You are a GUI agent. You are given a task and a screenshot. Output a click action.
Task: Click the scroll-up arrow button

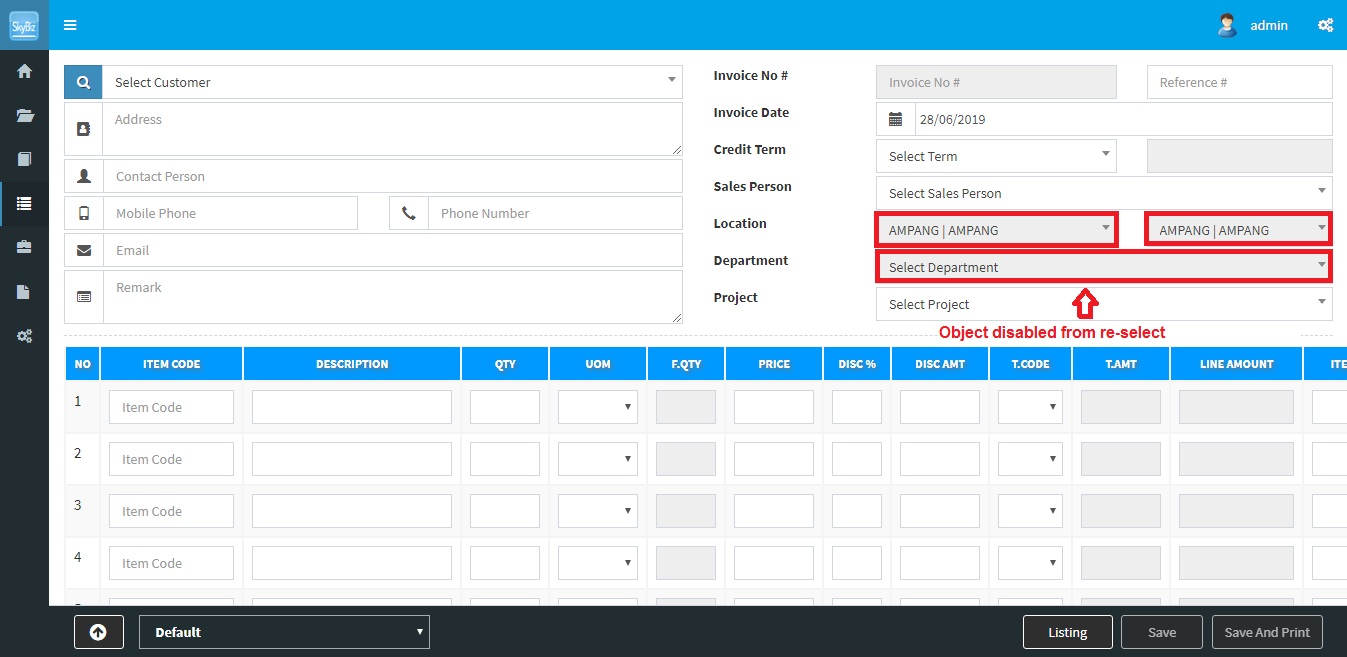98,632
